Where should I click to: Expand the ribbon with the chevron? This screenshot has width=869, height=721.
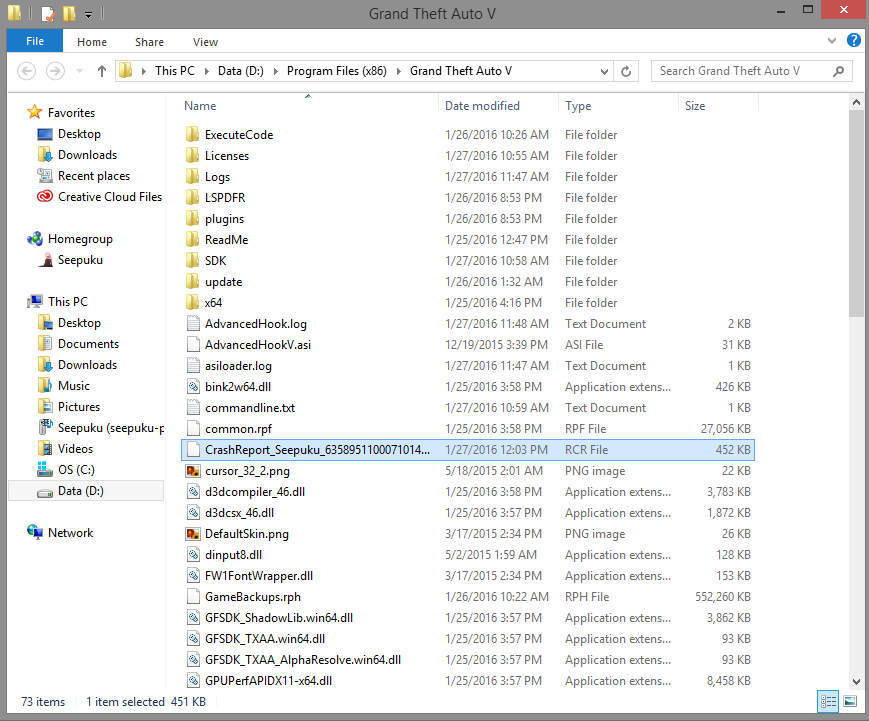(830, 41)
